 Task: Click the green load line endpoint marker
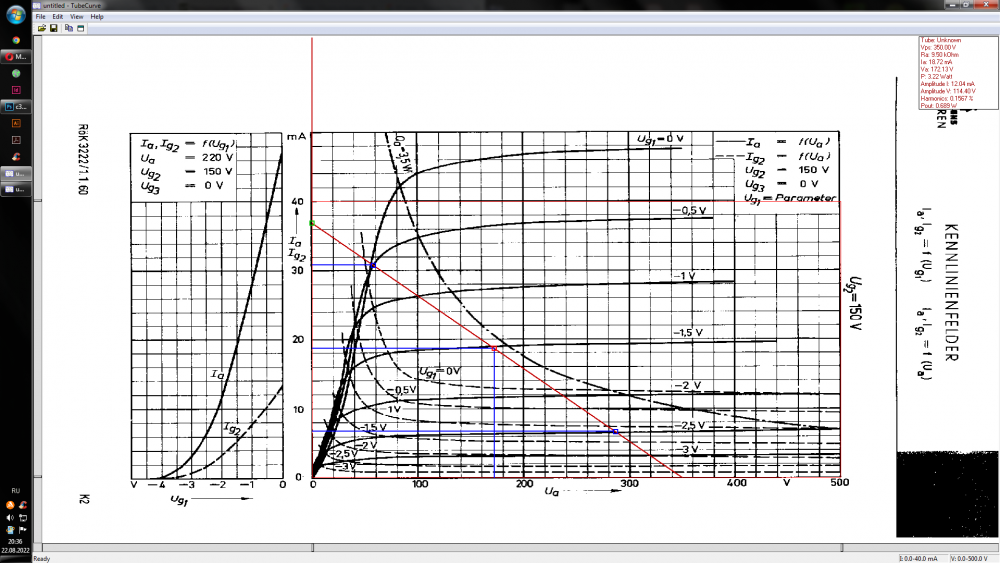click(x=313, y=223)
